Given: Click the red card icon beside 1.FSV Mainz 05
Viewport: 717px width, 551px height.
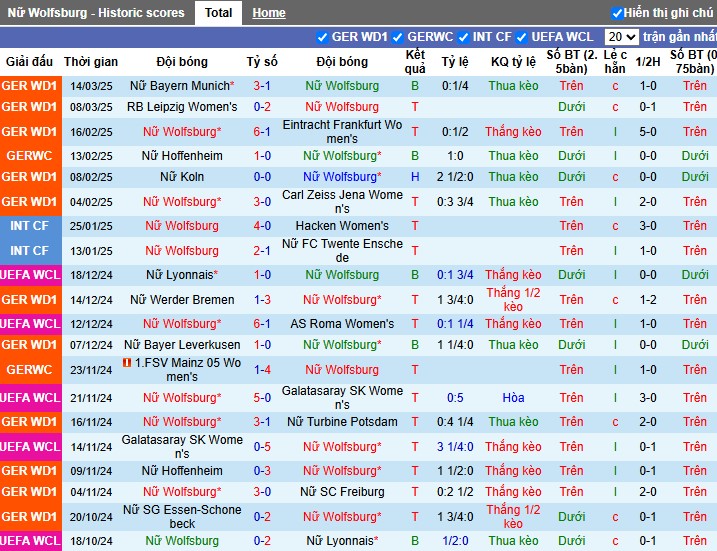Looking at the screenshot, I should [127, 363].
